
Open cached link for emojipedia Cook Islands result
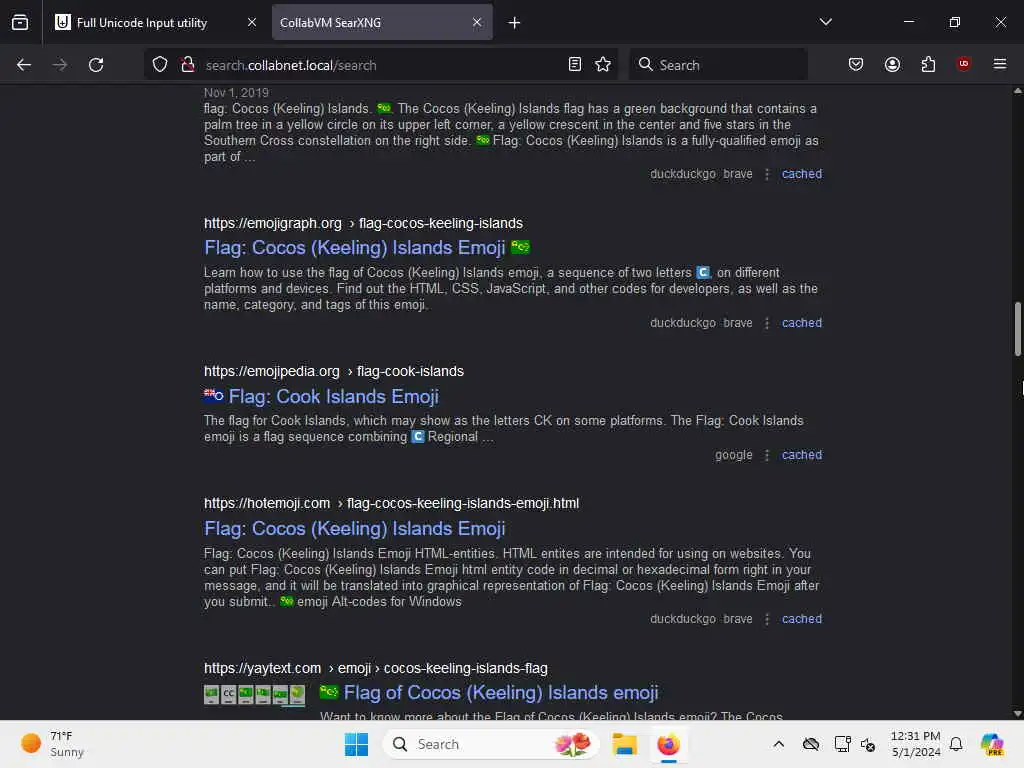(801, 455)
